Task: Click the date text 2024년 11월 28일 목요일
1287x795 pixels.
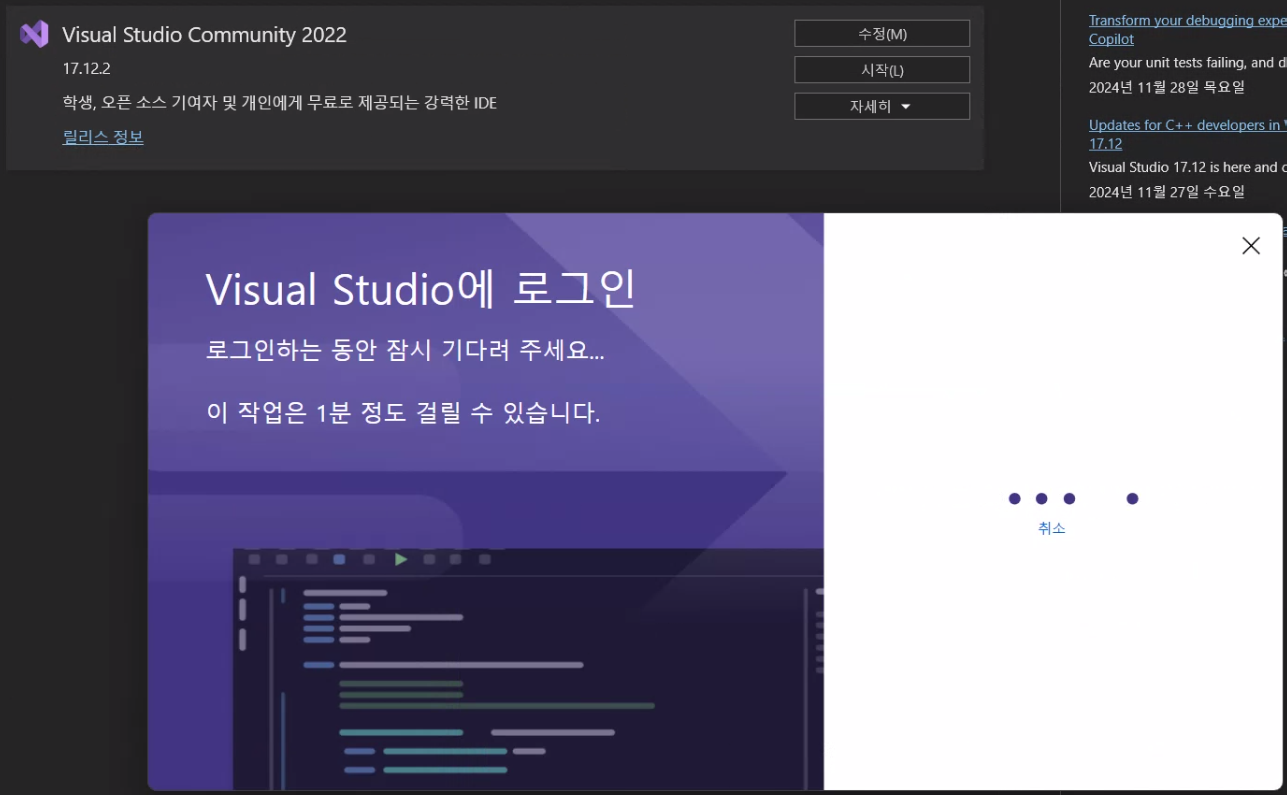Action: point(1167,87)
